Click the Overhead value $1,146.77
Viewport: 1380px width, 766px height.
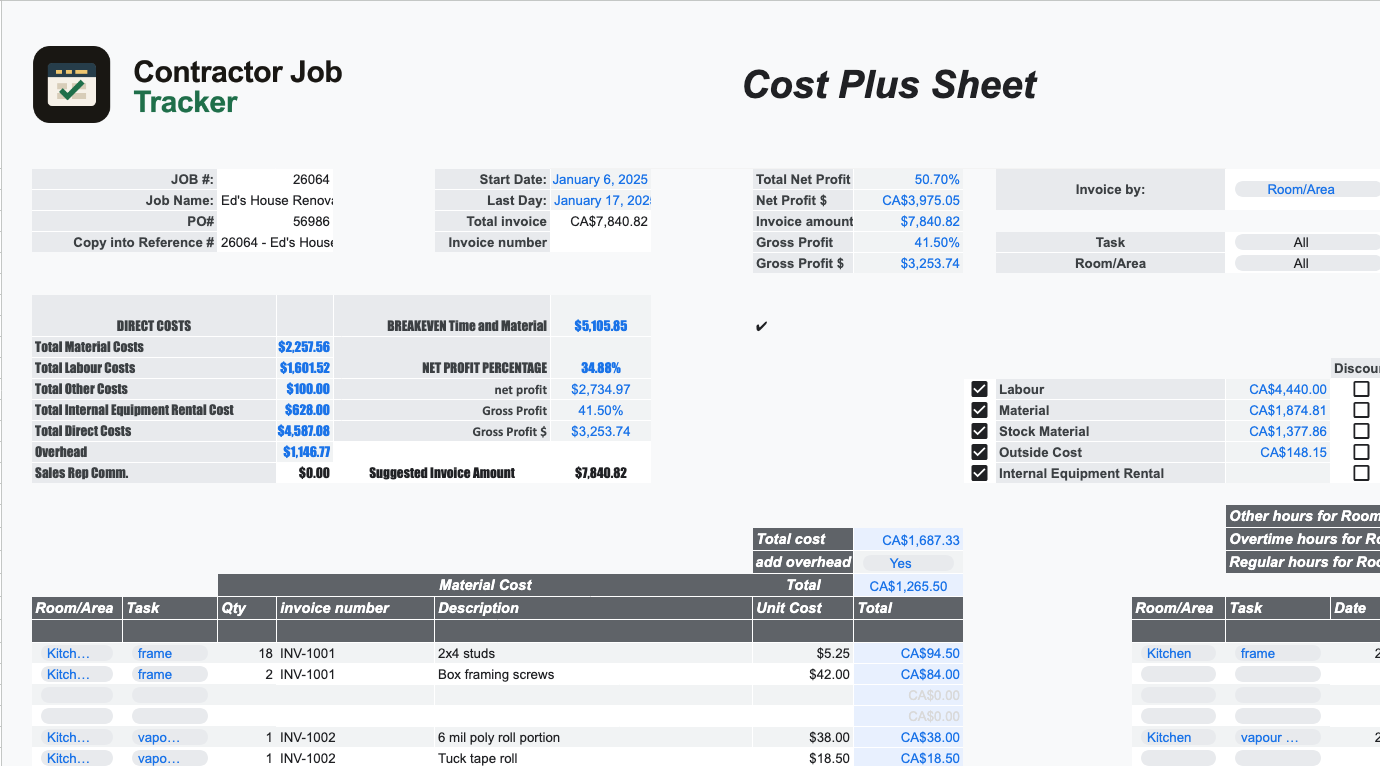point(304,452)
